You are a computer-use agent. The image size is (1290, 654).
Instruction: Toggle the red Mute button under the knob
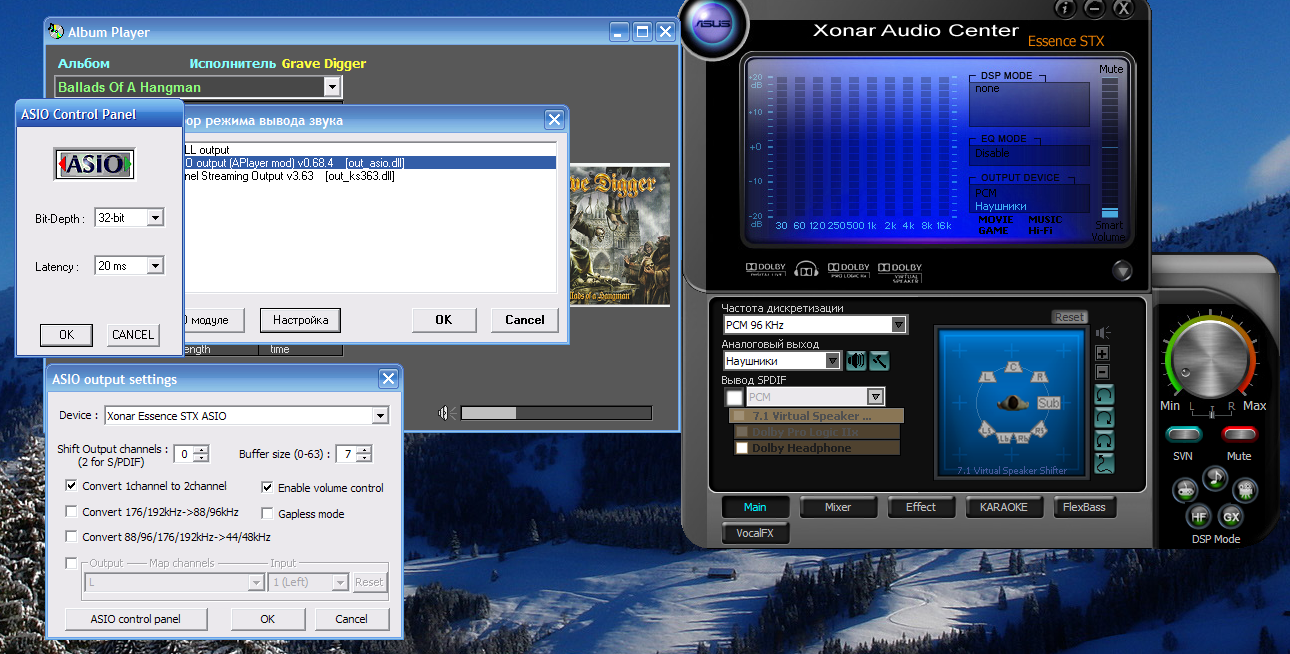[x=1239, y=435]
